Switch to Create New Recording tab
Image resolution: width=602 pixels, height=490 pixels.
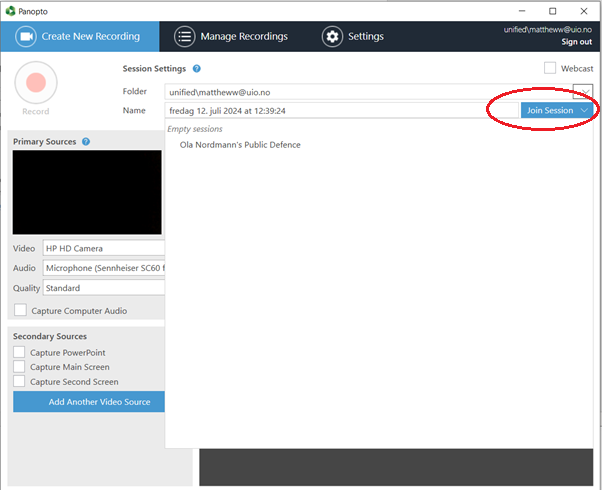click(x=80, y=36)
